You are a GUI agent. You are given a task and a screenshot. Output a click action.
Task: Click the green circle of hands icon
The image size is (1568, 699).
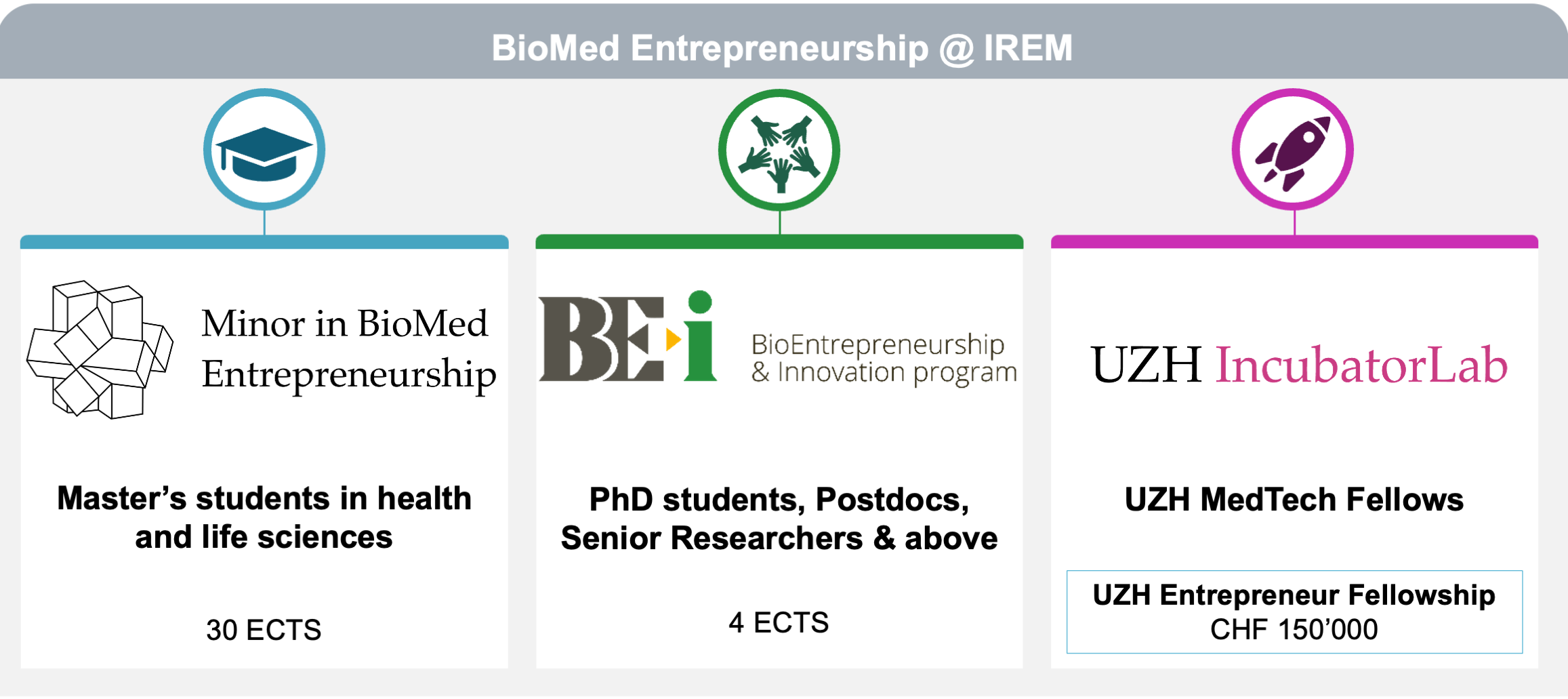(x=779, y=150)
